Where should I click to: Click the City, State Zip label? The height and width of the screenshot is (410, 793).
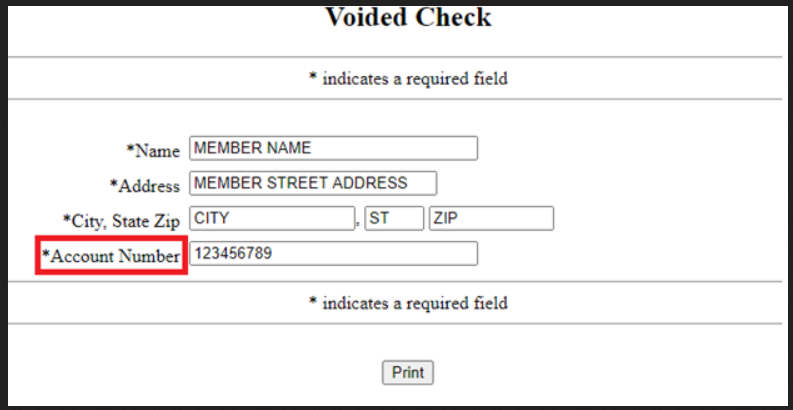(121, 221)
